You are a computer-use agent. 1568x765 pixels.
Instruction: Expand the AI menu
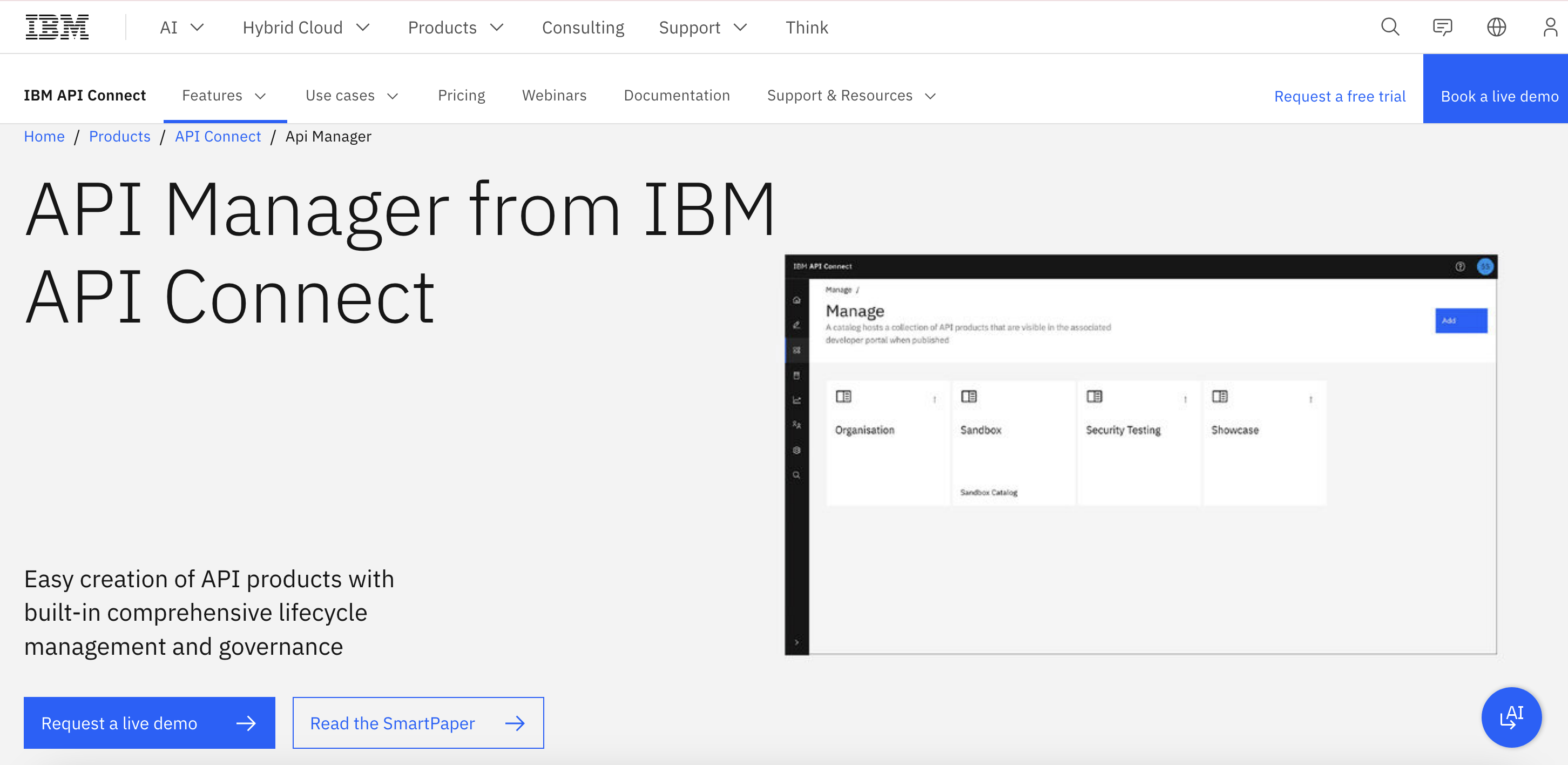coord(181,28)
